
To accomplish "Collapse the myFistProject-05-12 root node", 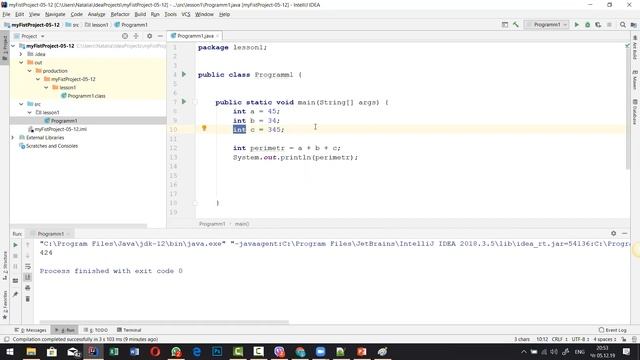I will pyautogui.click(x=13, y=46).
